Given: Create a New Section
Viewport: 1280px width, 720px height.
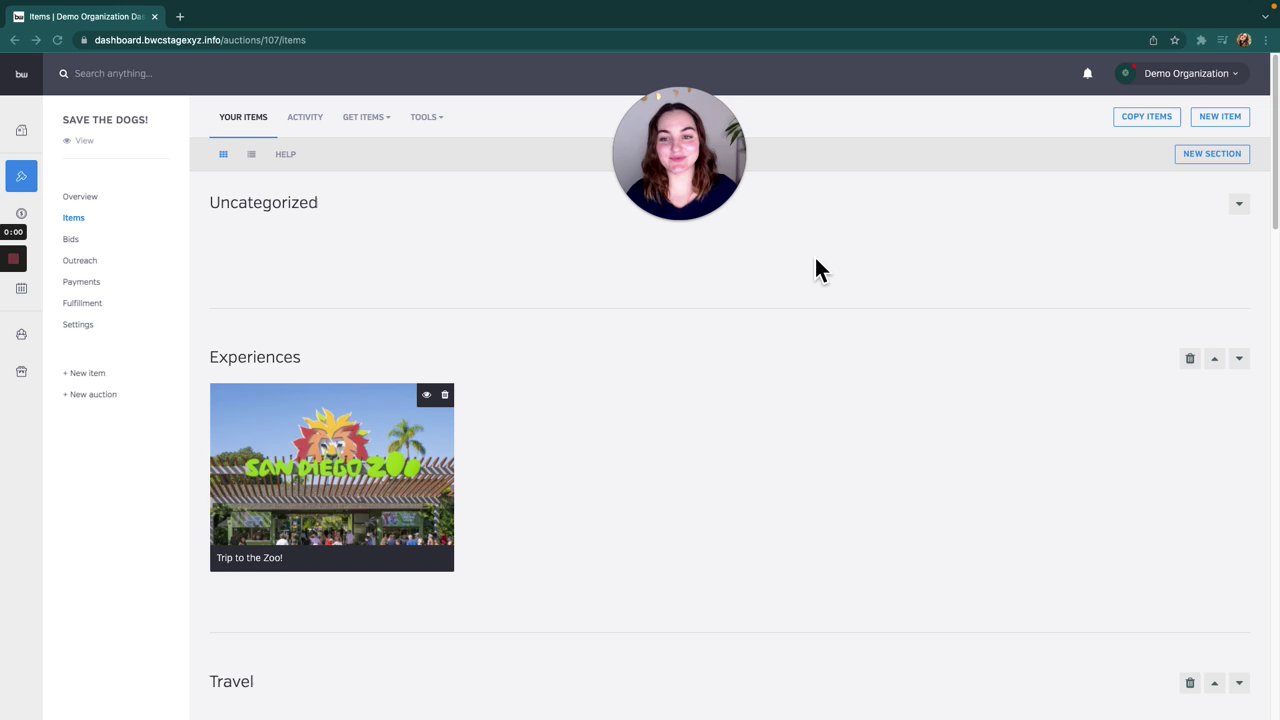Looking at the screenshot, I should click(1212, 154).
